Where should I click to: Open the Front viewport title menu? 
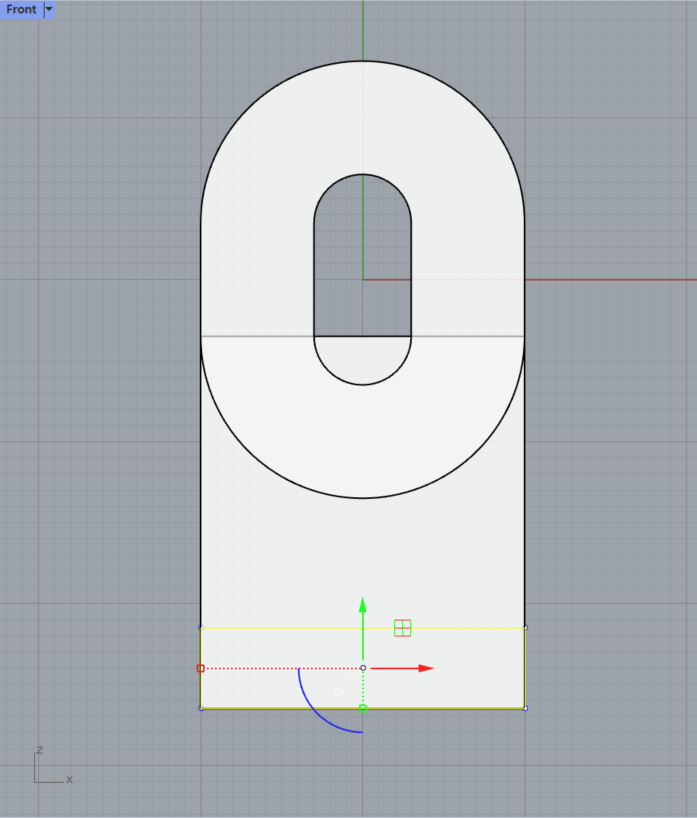[21, 9]
